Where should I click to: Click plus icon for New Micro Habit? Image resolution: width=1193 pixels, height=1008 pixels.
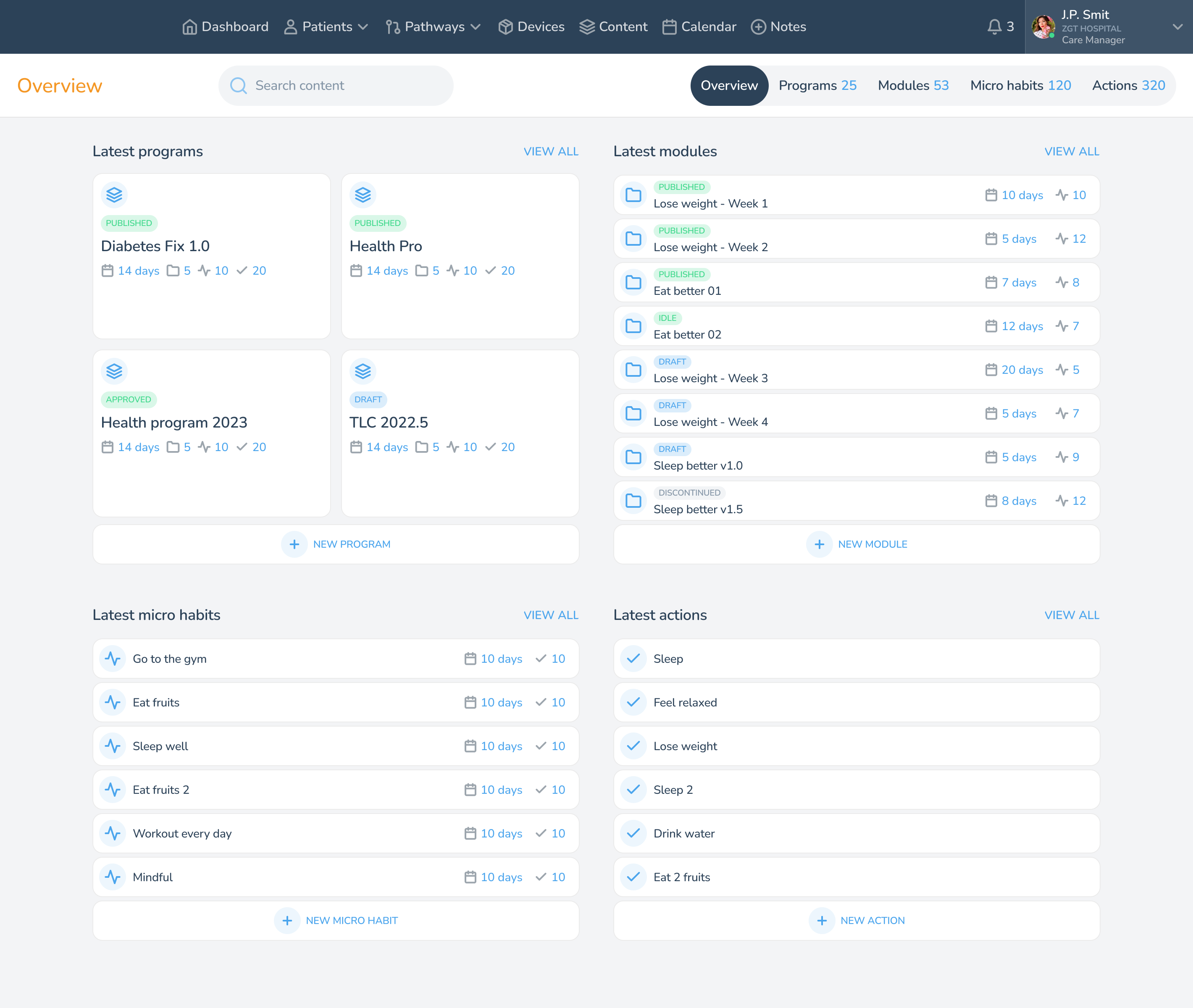click(x=287, y=921)
